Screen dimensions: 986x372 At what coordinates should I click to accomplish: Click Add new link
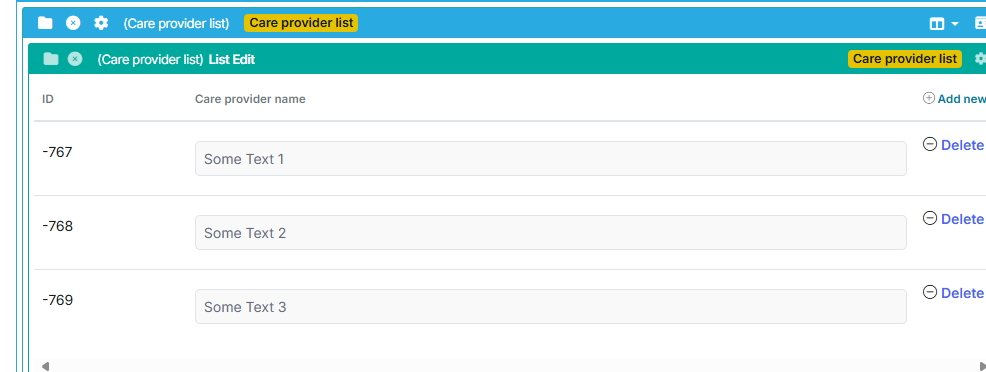[x=955, y=99]
